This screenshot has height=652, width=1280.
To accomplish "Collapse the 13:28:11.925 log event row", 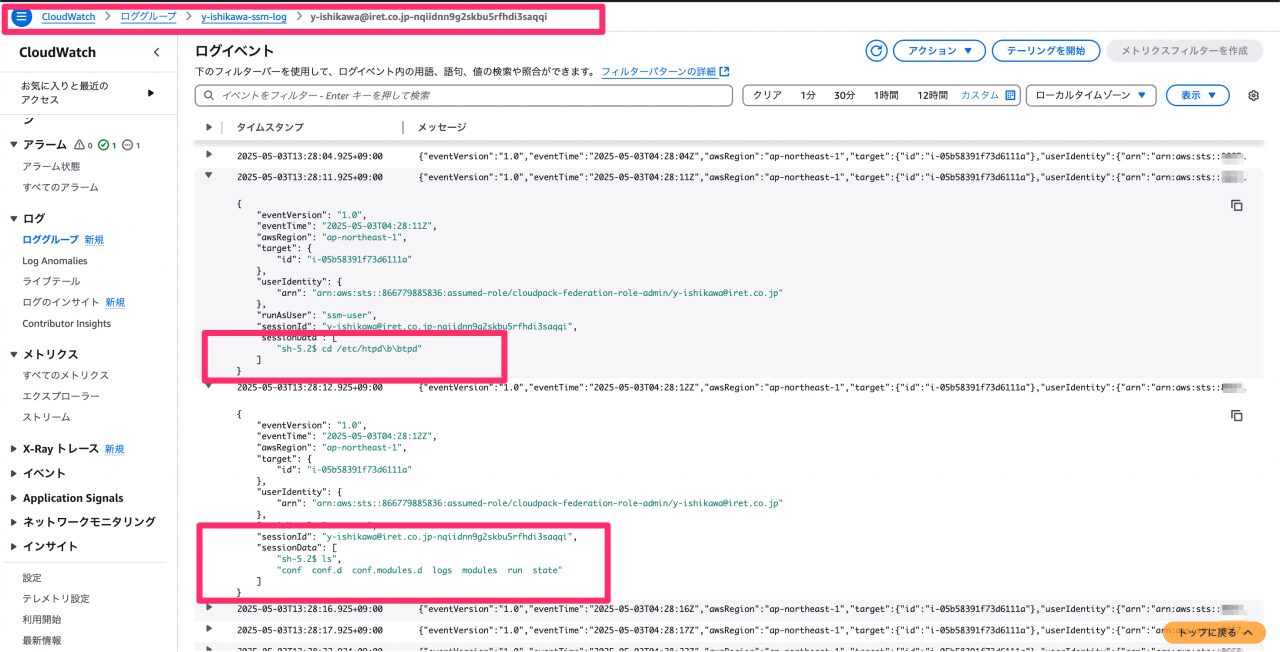I will 209,176.
